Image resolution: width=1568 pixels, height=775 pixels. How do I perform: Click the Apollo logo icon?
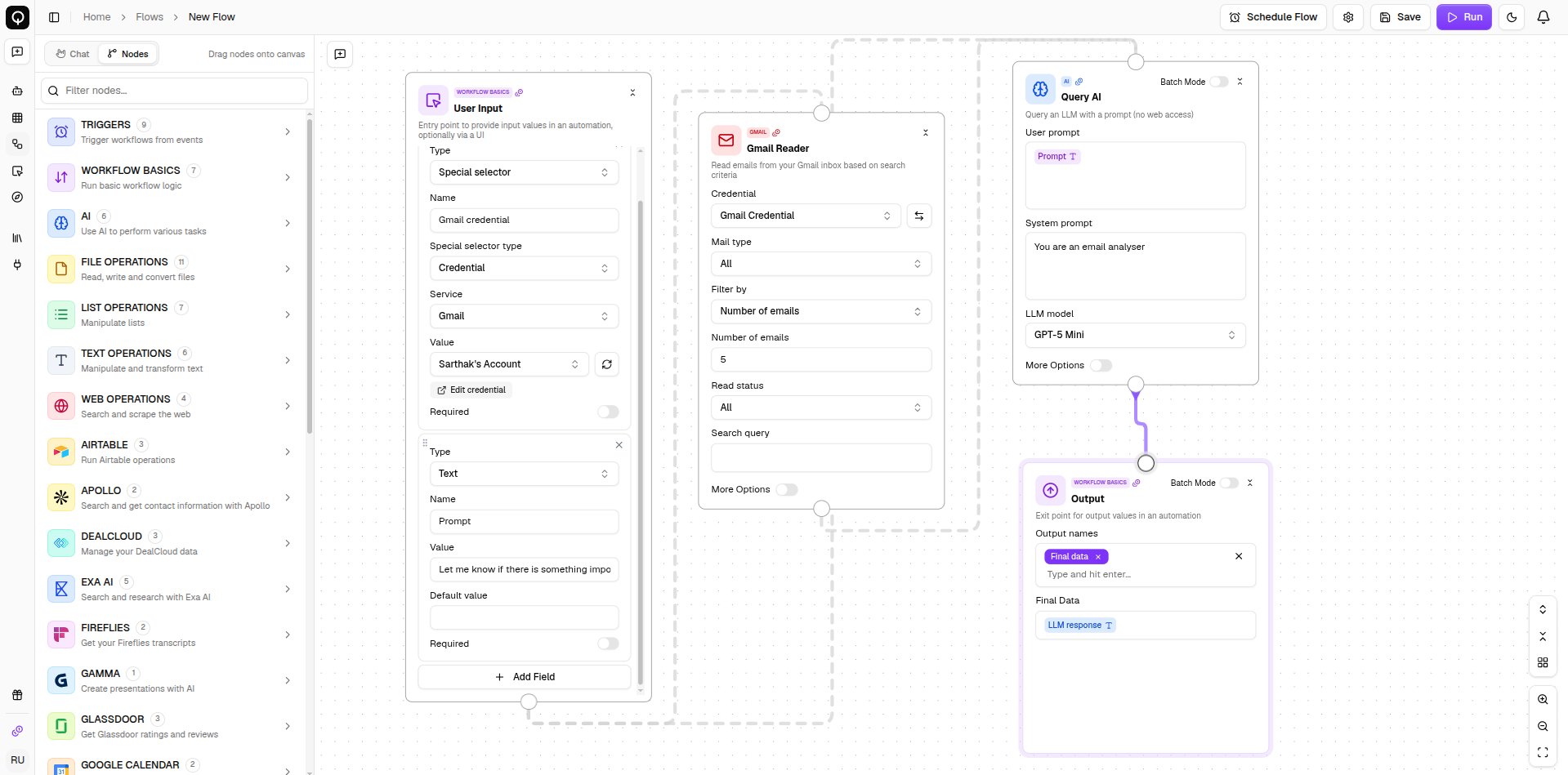click(61, 497)
